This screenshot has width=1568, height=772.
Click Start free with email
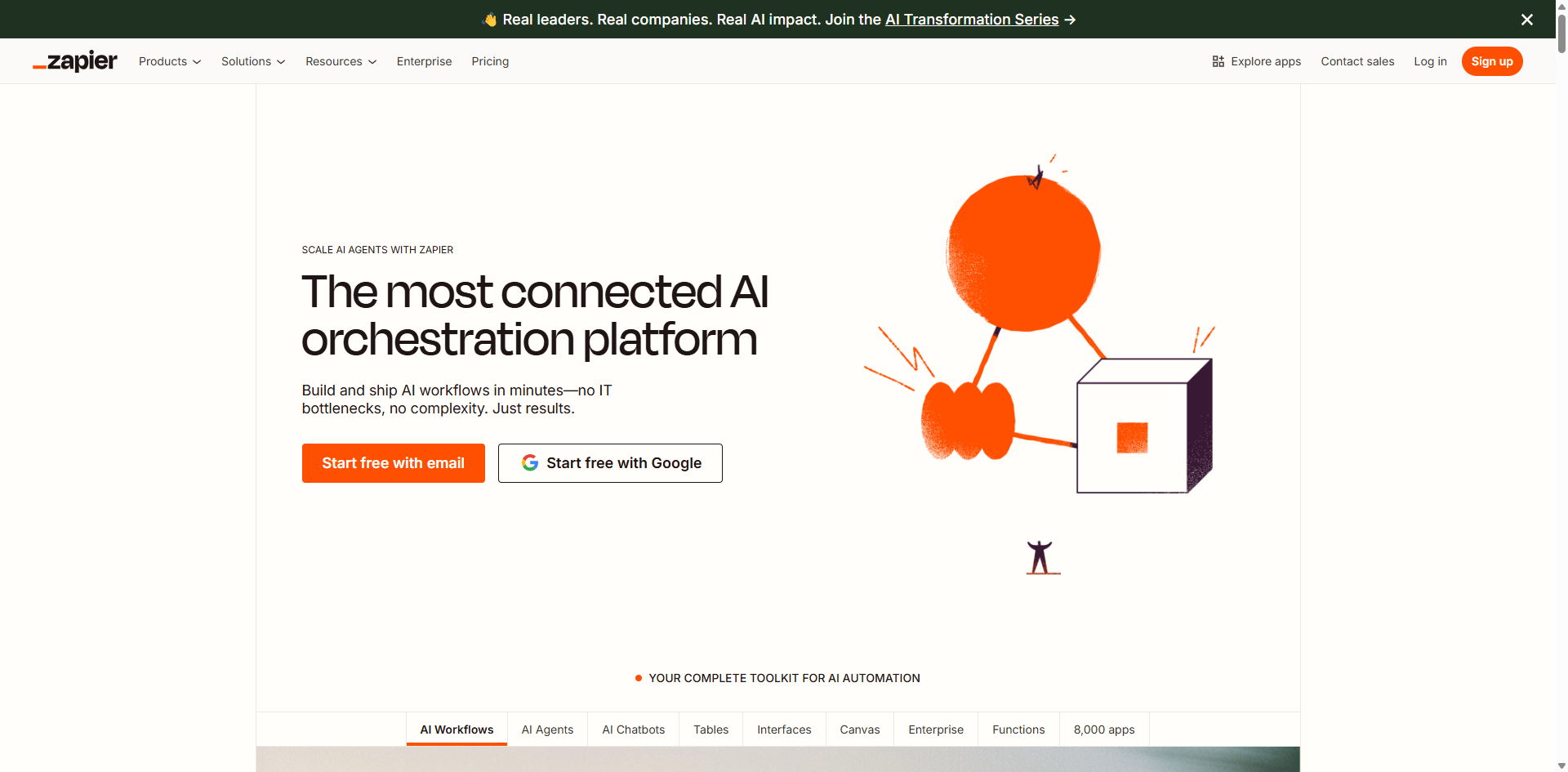pyautogui.click(x=393, y=462)
